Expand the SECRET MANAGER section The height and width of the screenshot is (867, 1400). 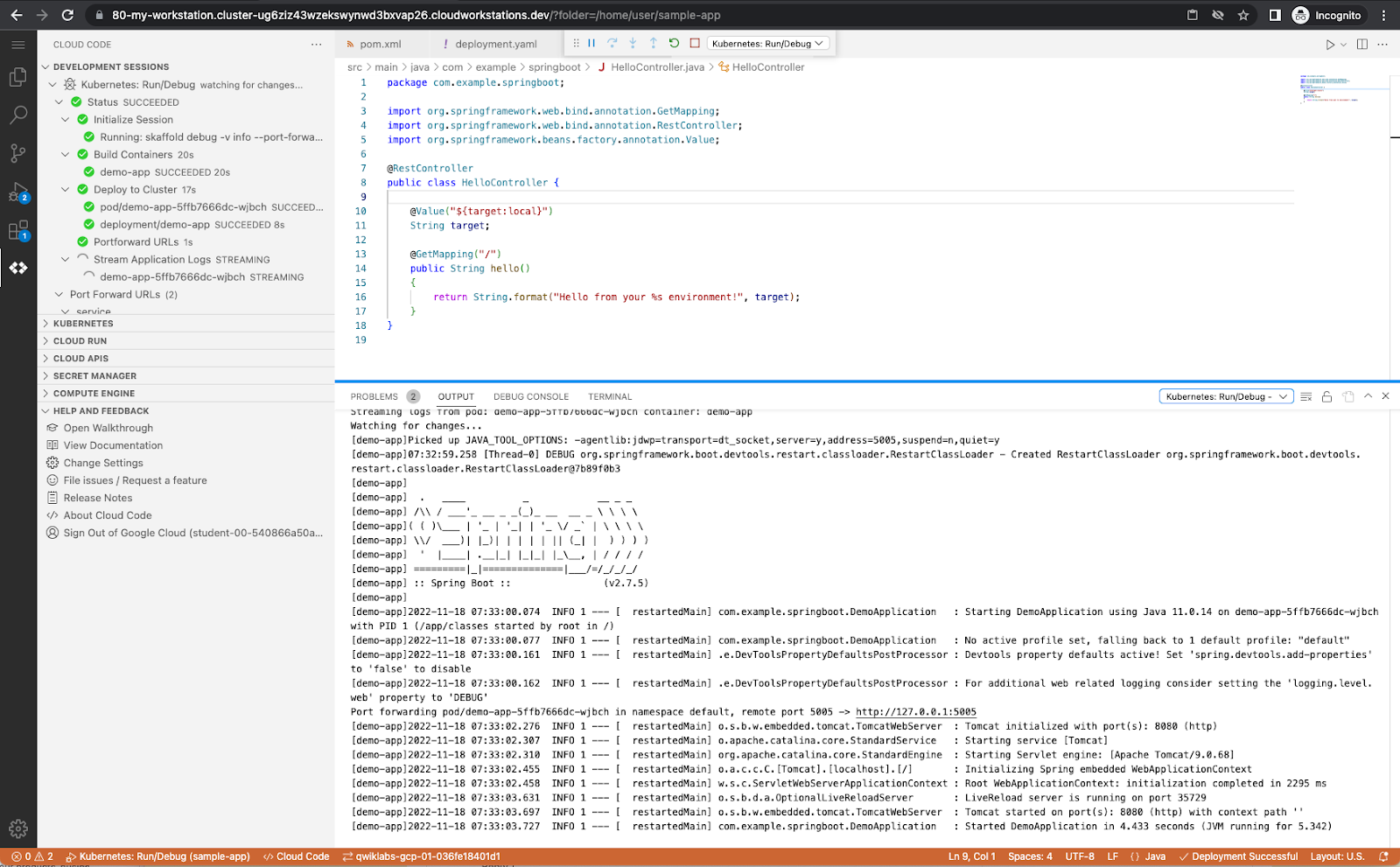[x=94, y=376]
